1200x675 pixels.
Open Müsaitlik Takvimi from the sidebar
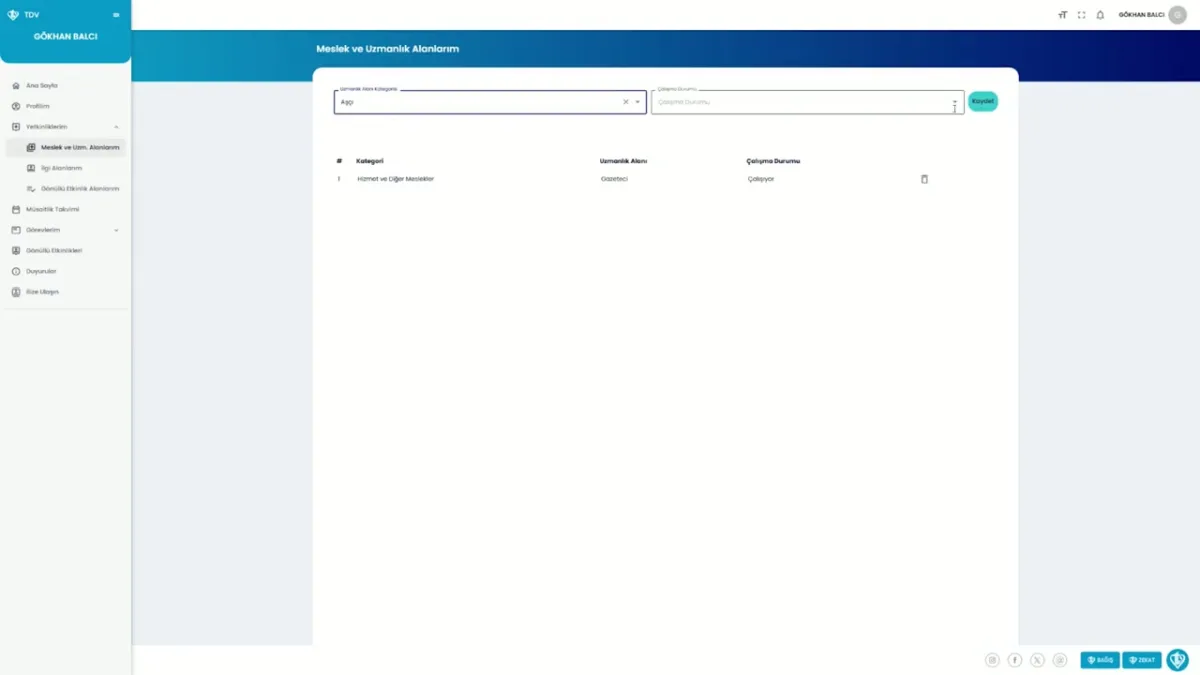coord(52,210)
